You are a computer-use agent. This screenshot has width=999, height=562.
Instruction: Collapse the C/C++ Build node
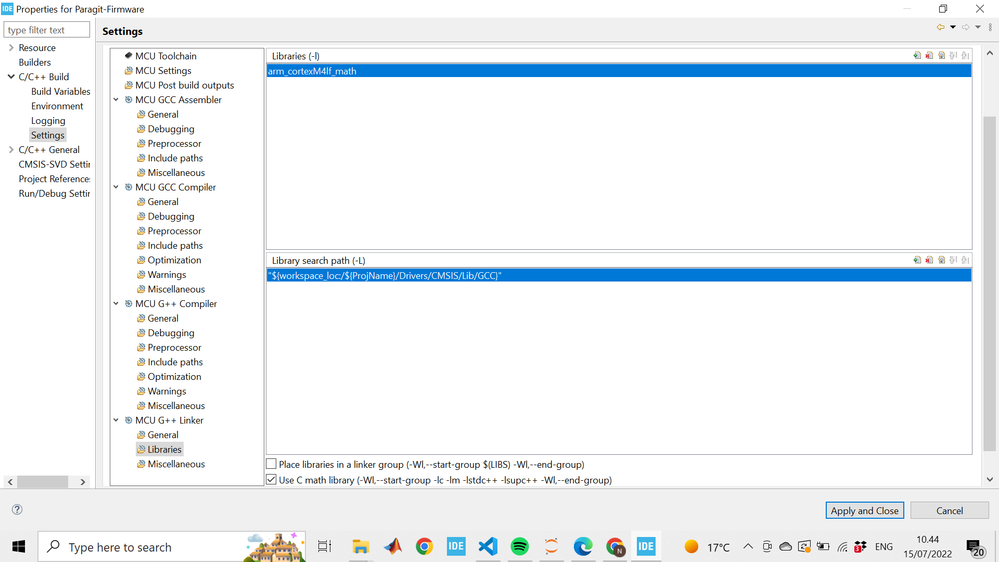click(11, 76)
